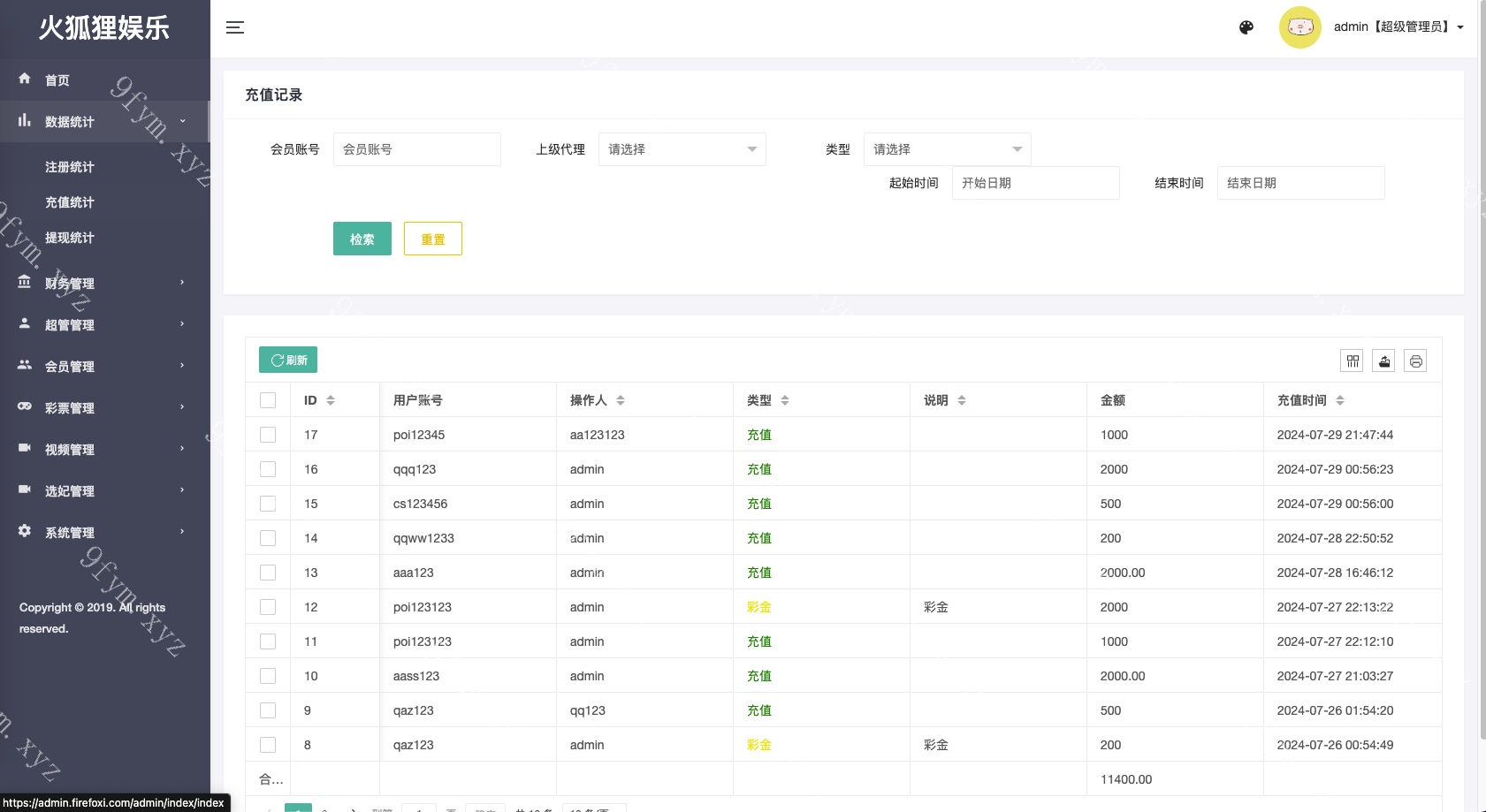Open the column filter icon above the table

pos(1353,360)
